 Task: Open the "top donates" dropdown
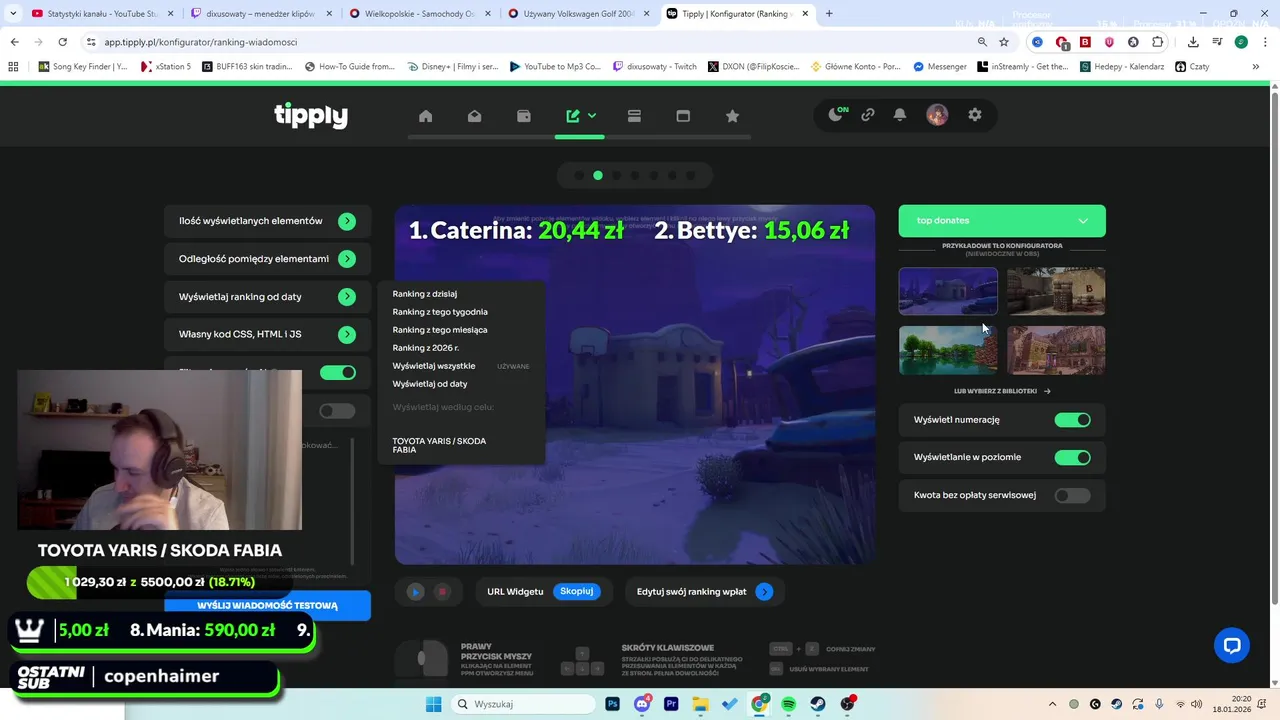(x=1002, y=221)
